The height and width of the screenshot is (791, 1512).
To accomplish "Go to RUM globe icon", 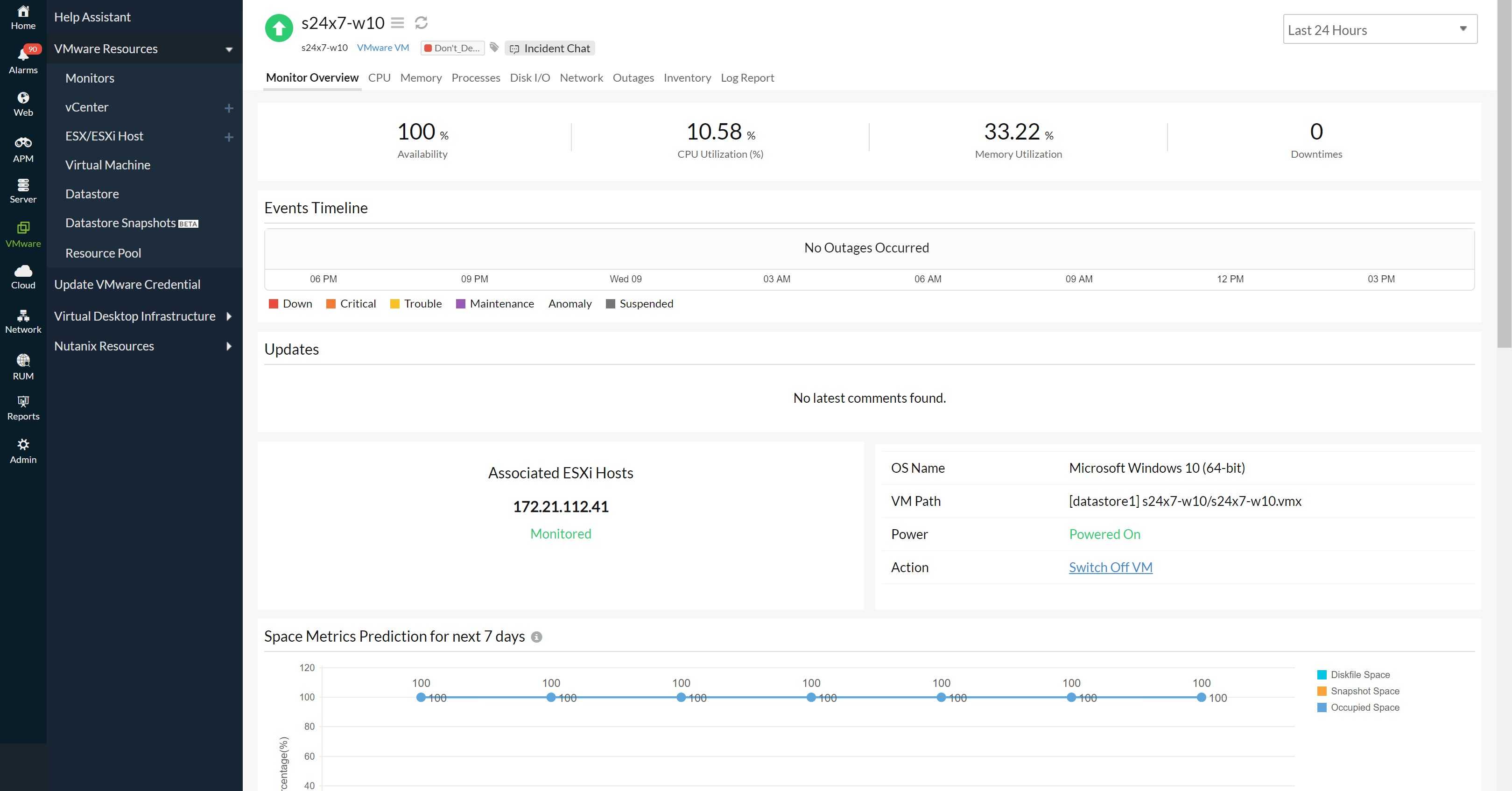I will tap(23, 360).
